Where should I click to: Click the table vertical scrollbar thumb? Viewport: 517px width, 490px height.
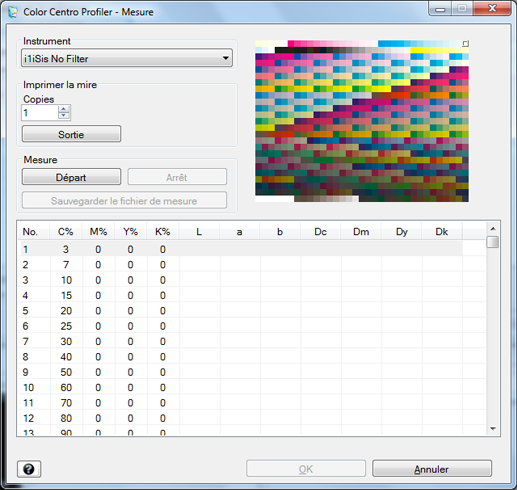[493, 242]
